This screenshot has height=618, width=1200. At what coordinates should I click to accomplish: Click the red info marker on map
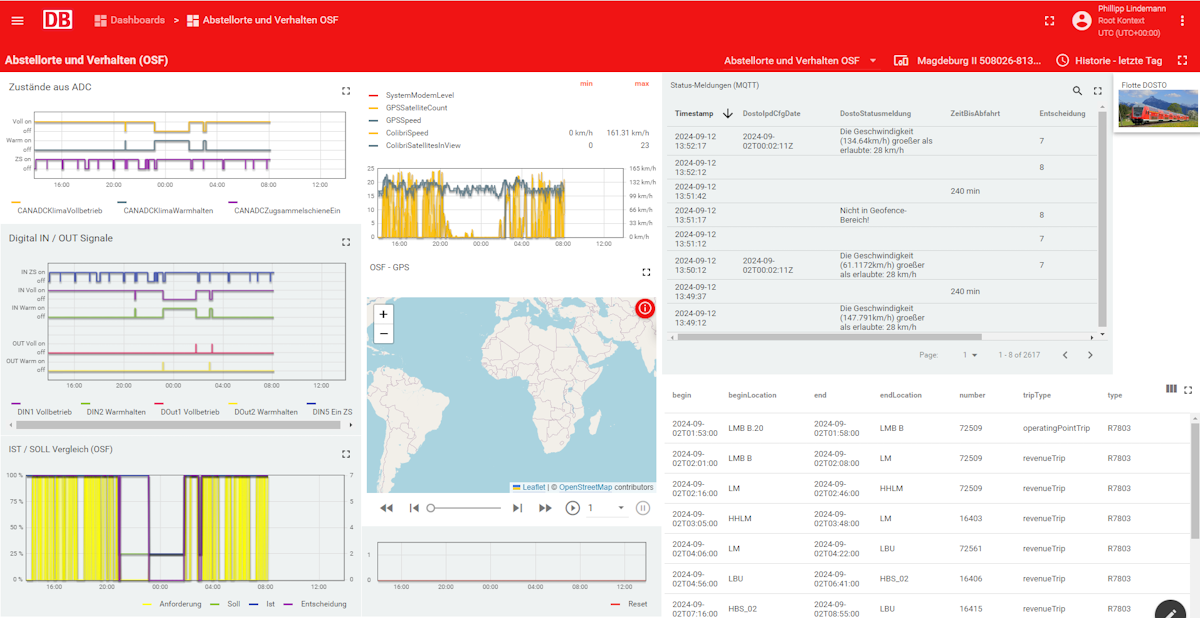point(645,308)
